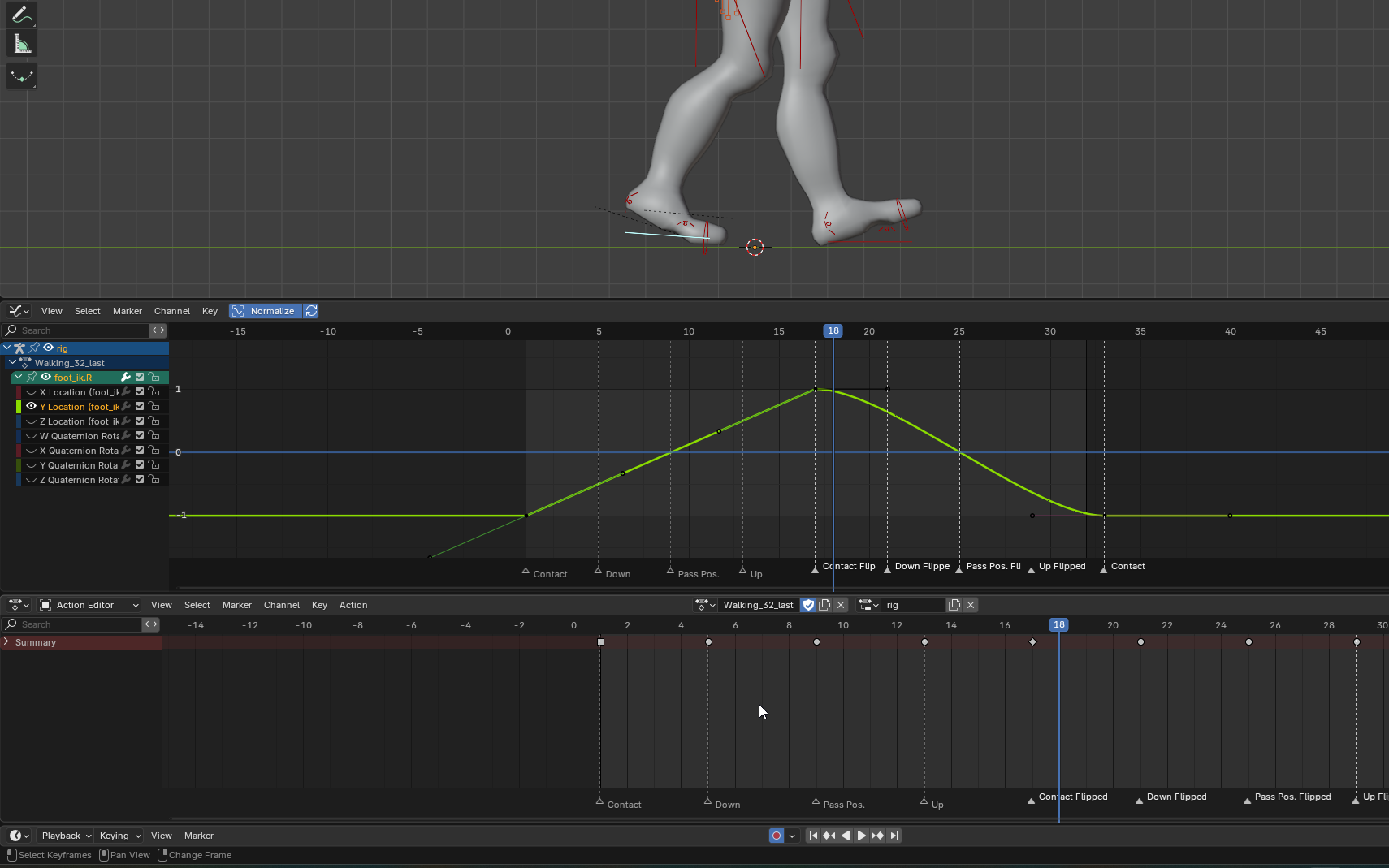Viewport: 1389px width, 868px height.
Task: Toggle the Fake User shield on Walking_32_last
Action: [808, 605]
